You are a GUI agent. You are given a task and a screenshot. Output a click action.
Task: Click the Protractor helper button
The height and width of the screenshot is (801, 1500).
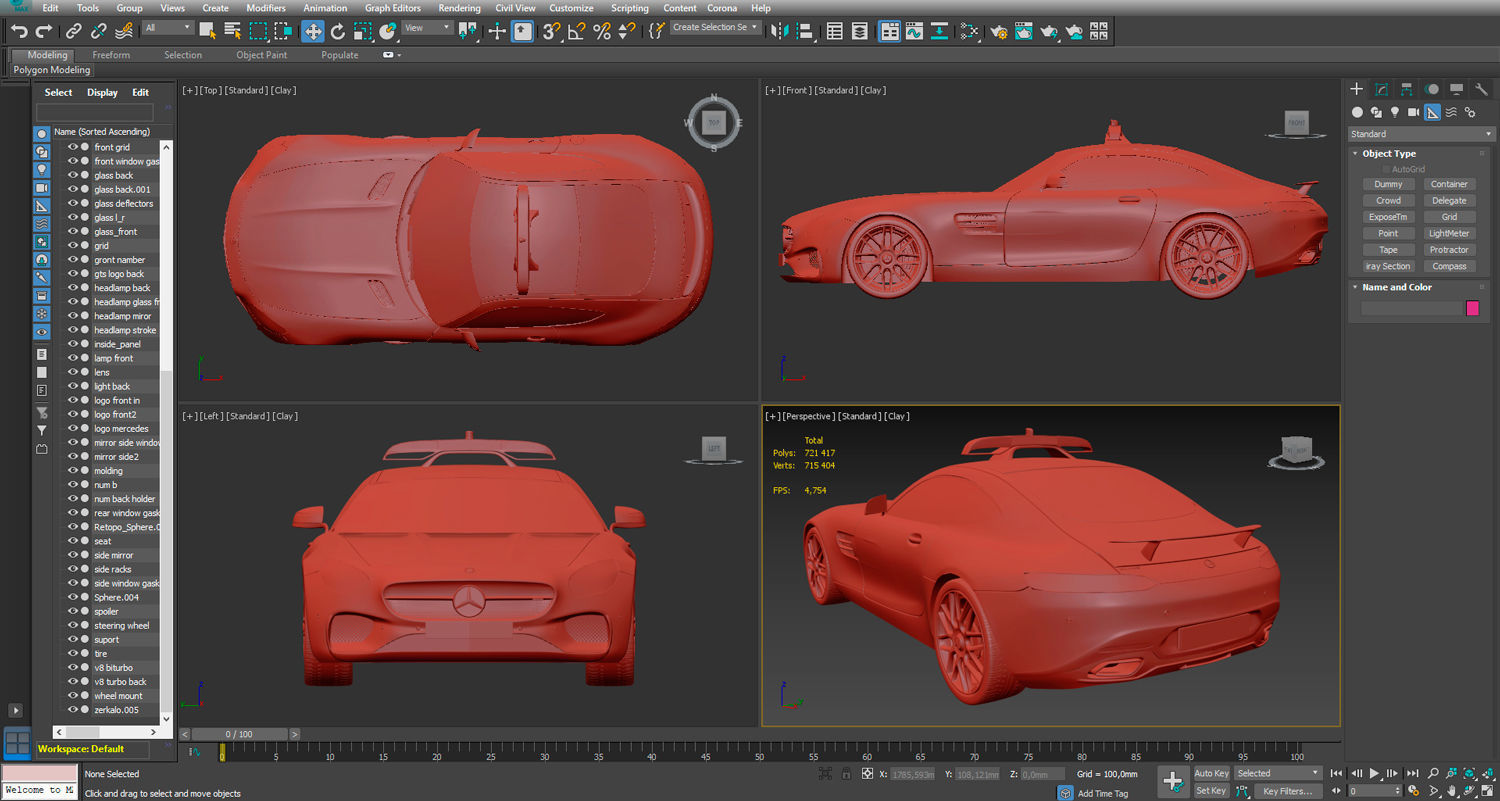tap(1449, 250)
